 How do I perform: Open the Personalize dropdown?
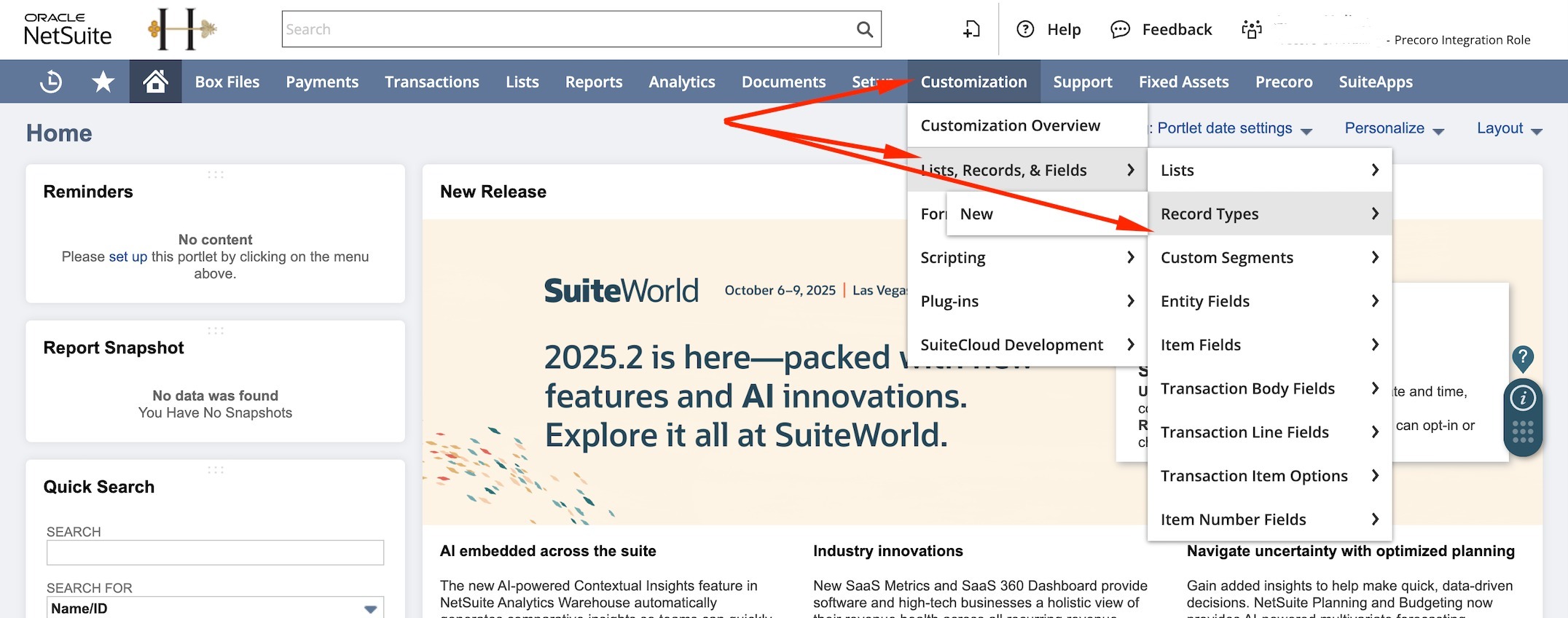1394,128
